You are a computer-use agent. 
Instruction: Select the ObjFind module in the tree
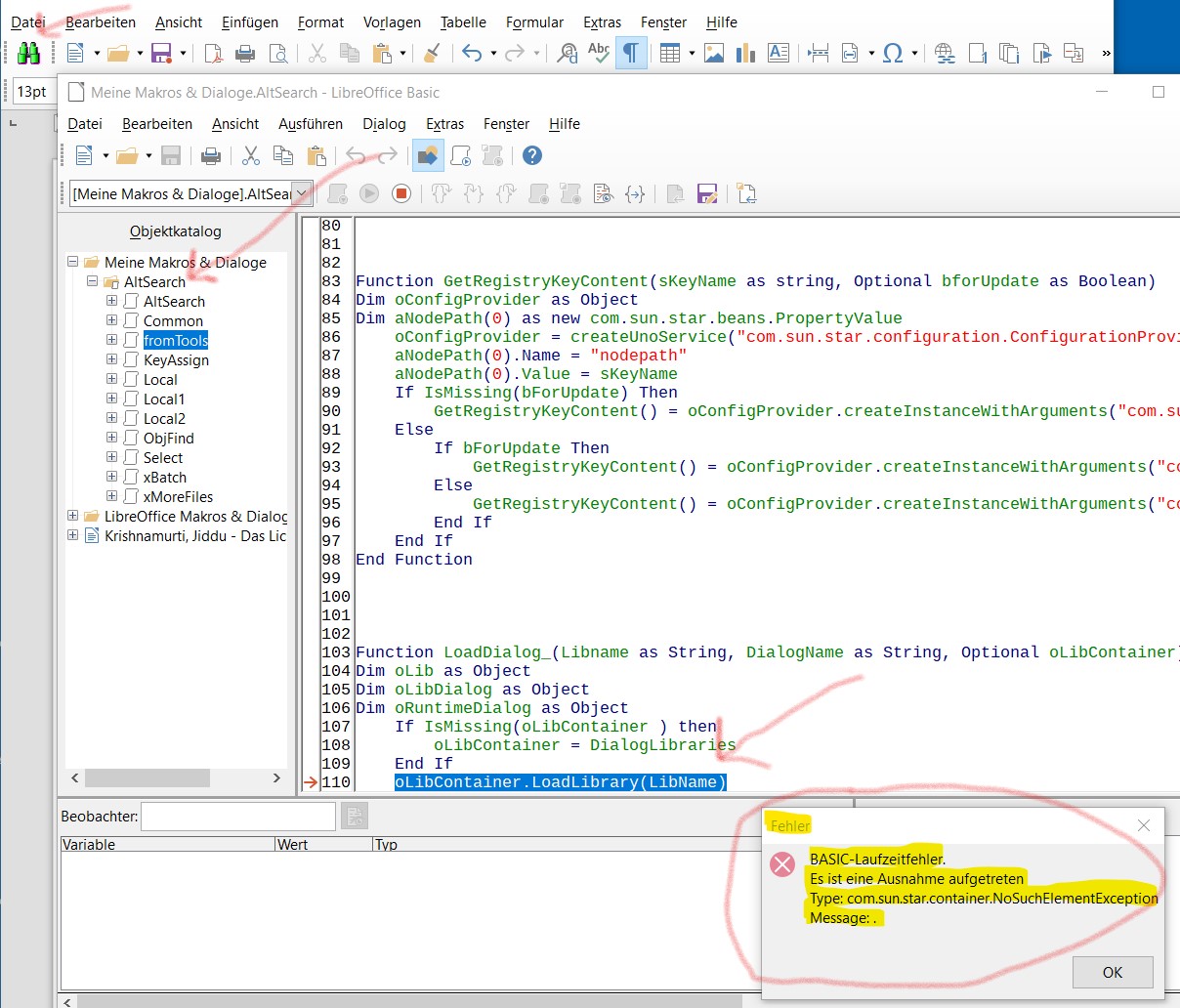[168, 438]
